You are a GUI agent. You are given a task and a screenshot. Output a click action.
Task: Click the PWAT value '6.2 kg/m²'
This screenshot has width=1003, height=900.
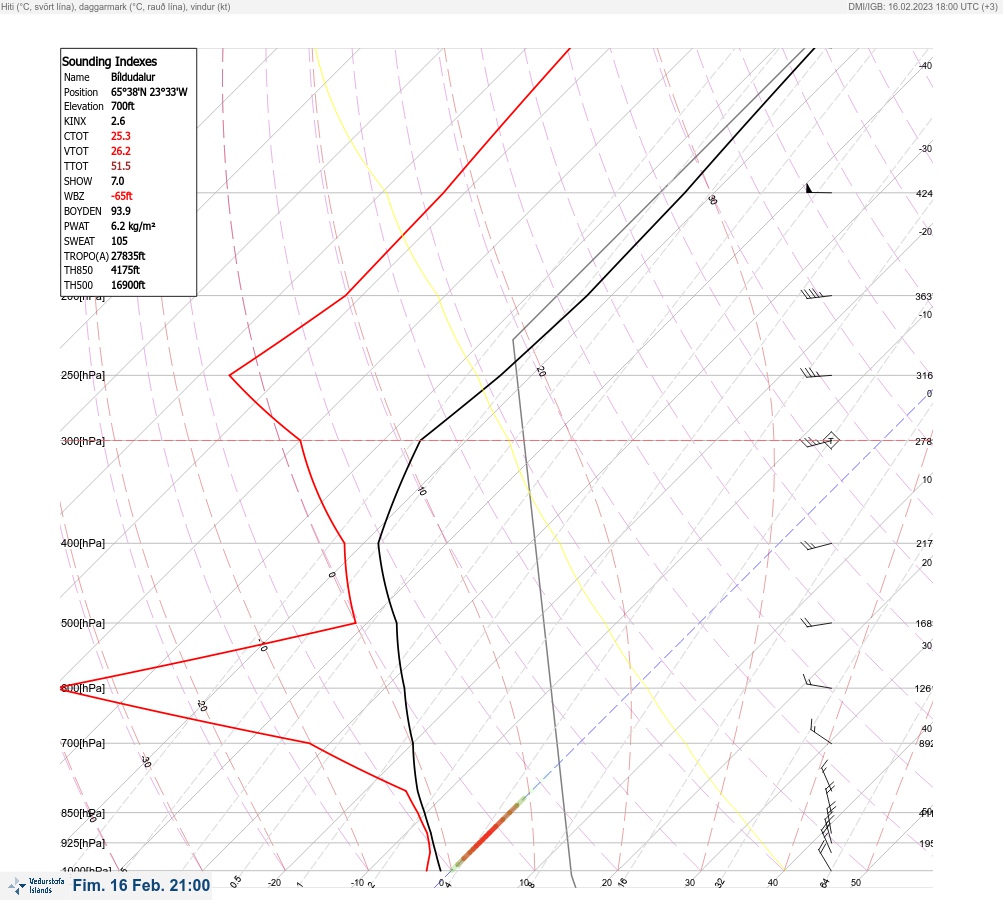click(x=133, y=226)
